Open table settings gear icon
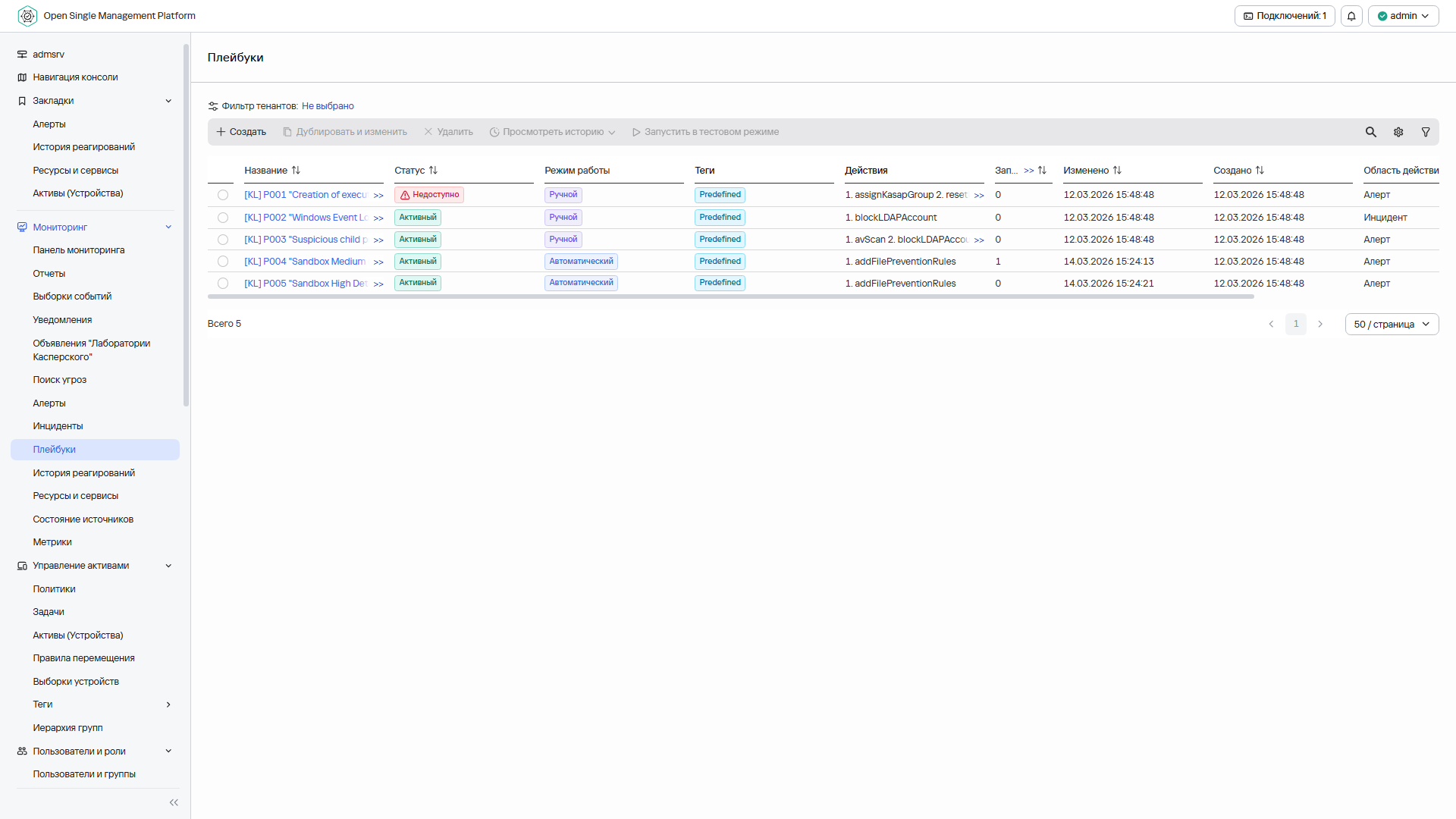 (1398, 132)
